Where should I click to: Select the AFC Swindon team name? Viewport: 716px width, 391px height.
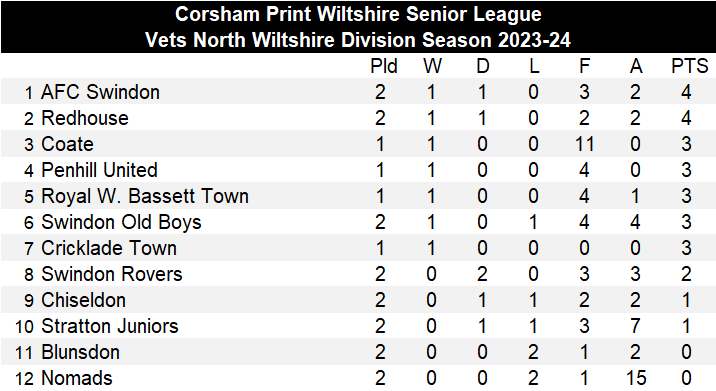[100, 92]
